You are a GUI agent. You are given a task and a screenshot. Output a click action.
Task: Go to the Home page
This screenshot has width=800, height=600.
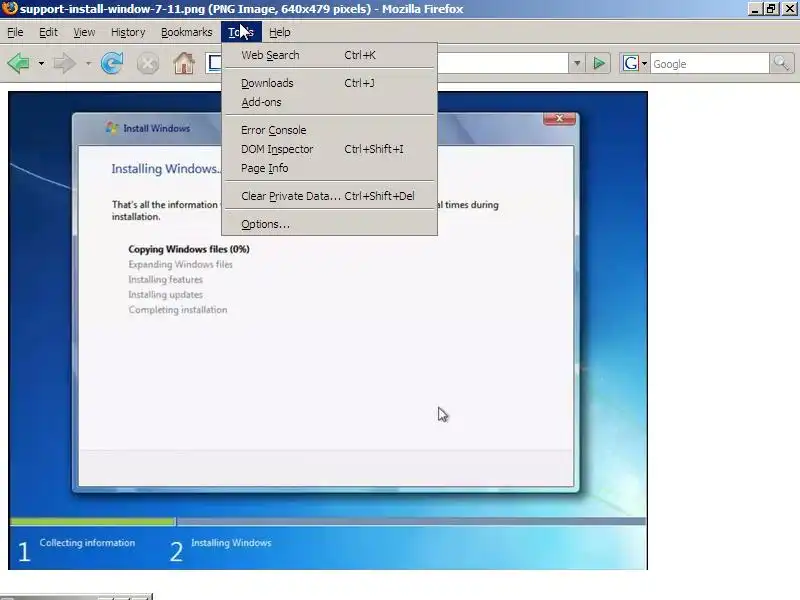[184, 64]
